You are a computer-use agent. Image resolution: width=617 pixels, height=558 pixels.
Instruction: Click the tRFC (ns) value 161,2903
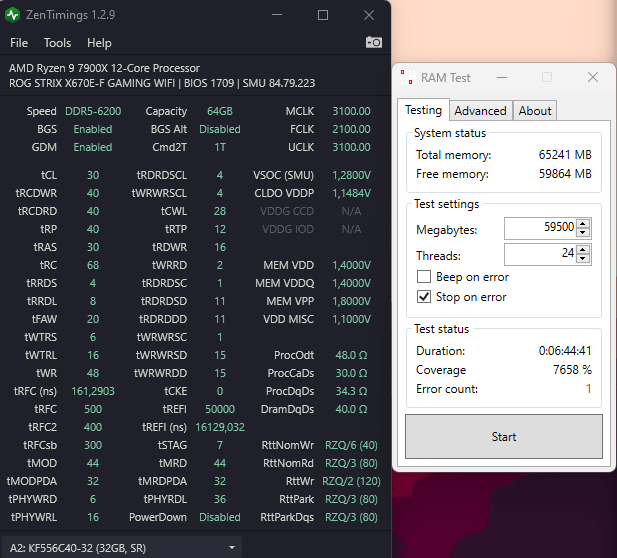pyautogui.click(x=93, y=391)
